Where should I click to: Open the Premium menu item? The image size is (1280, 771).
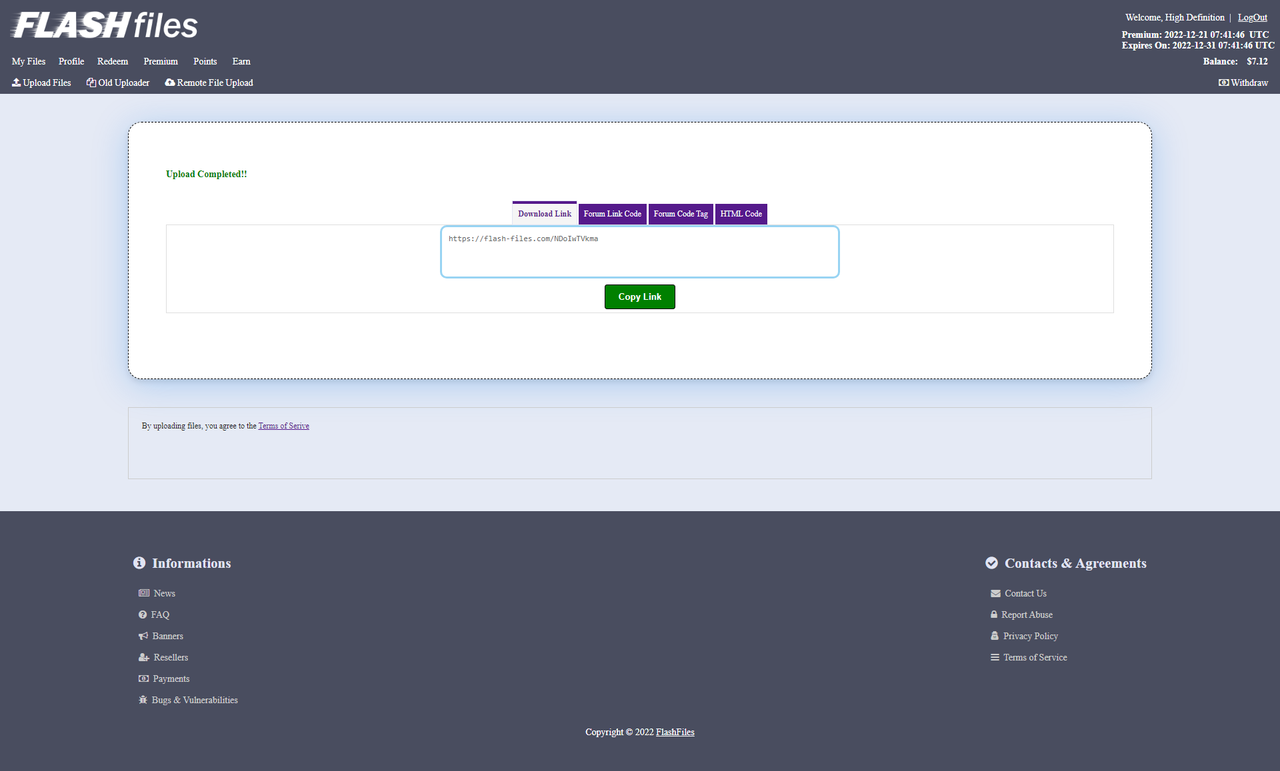pos(160,61)
